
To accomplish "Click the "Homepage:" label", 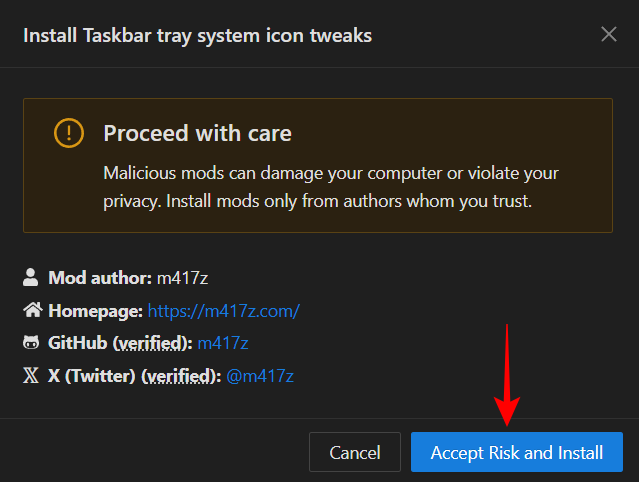I will coord(95,310).
